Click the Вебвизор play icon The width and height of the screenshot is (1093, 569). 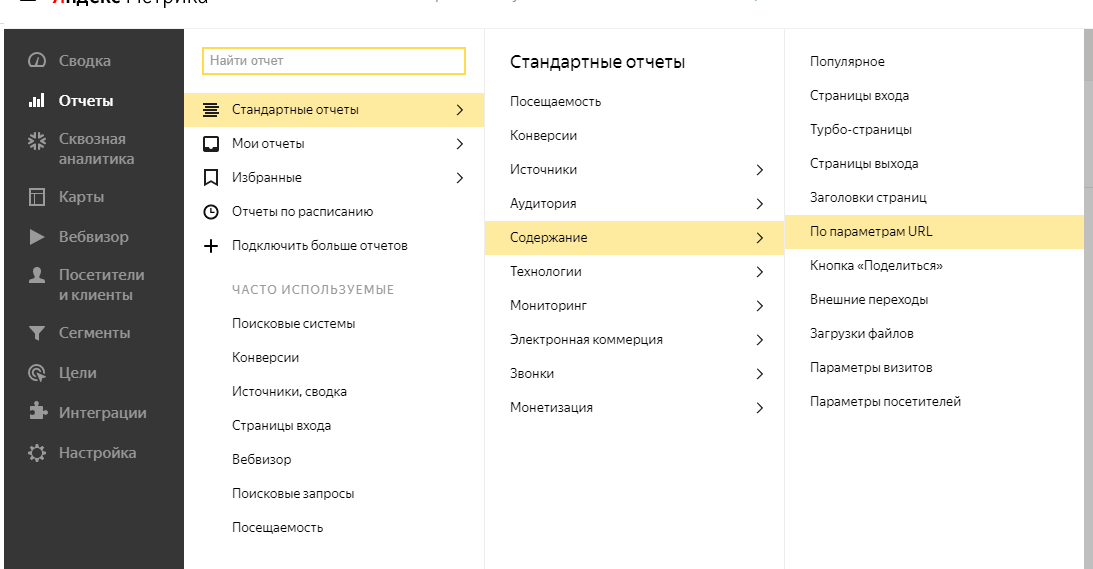click(x=36, y=237)
